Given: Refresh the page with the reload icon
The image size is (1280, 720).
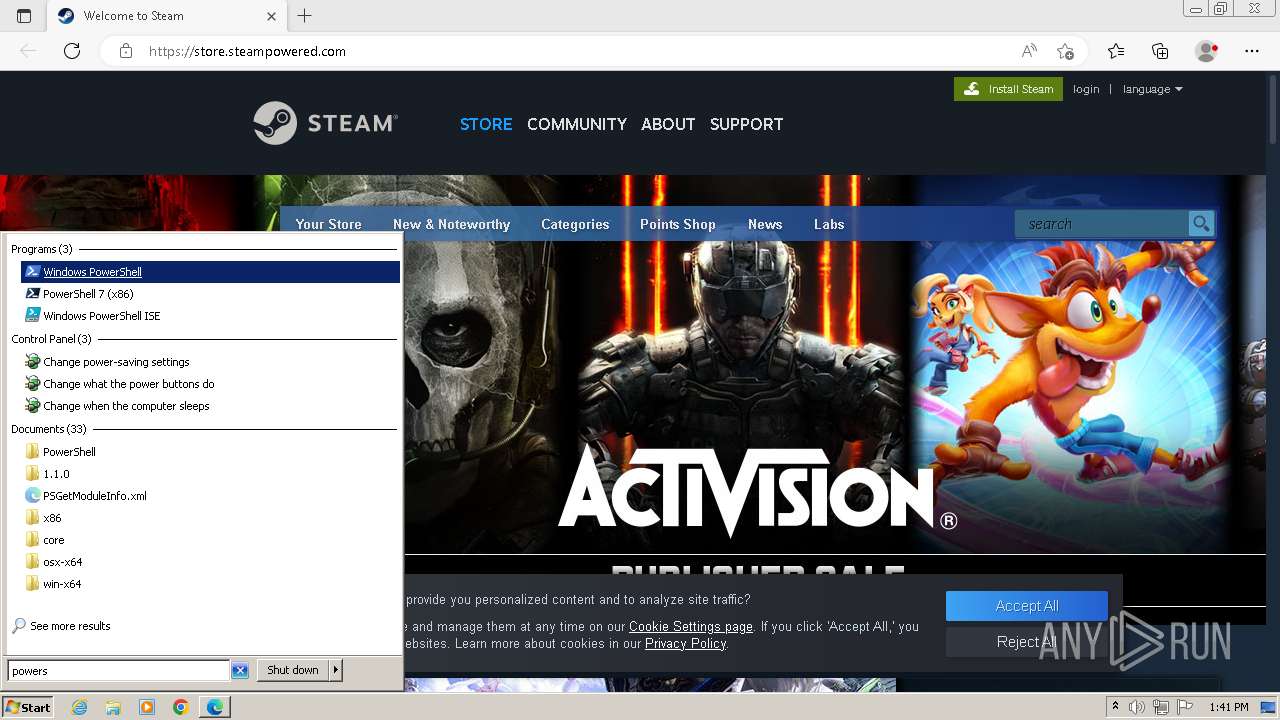Looking at the screenshot, I should [72, 51].
